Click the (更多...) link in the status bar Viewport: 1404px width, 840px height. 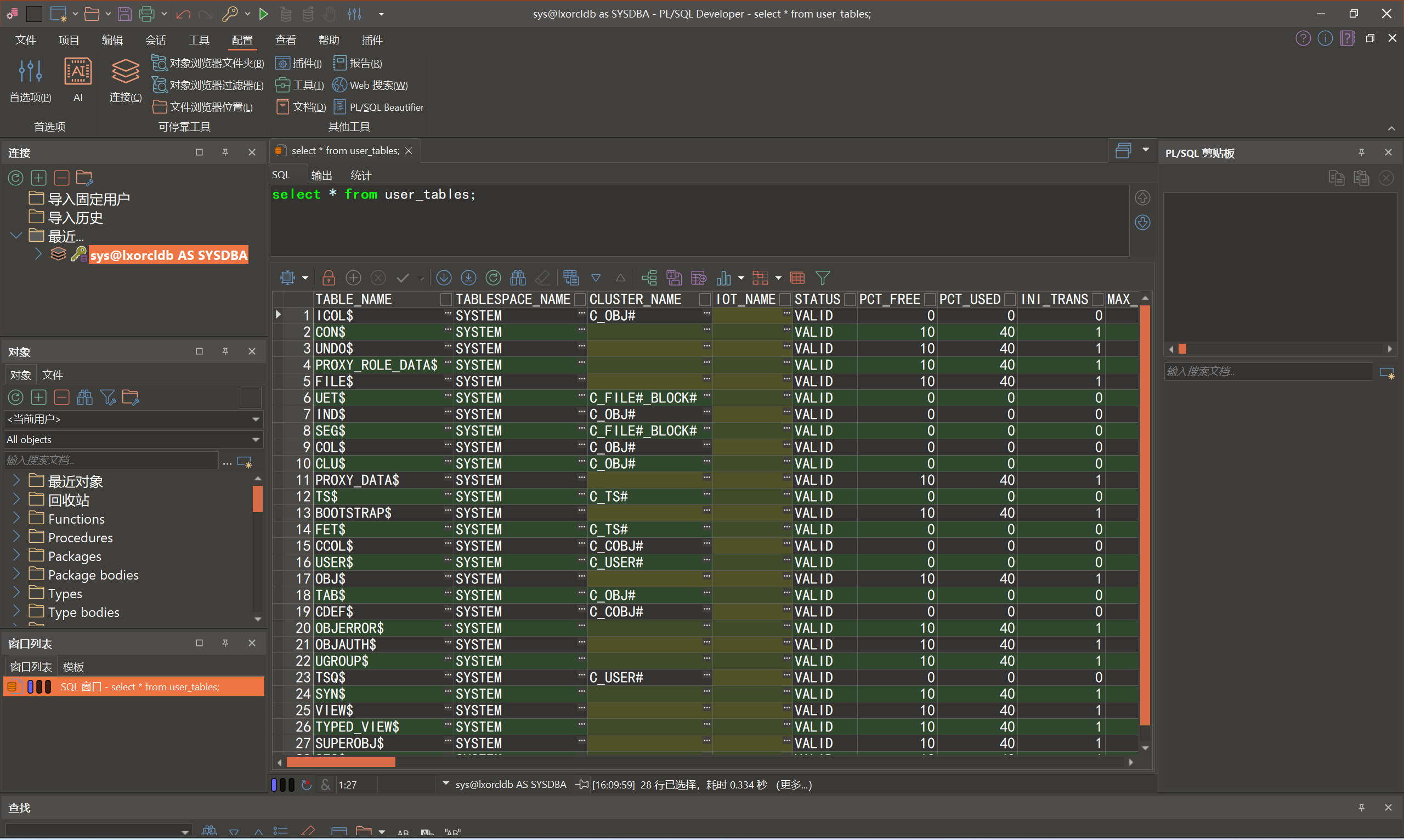coord(794,785)
